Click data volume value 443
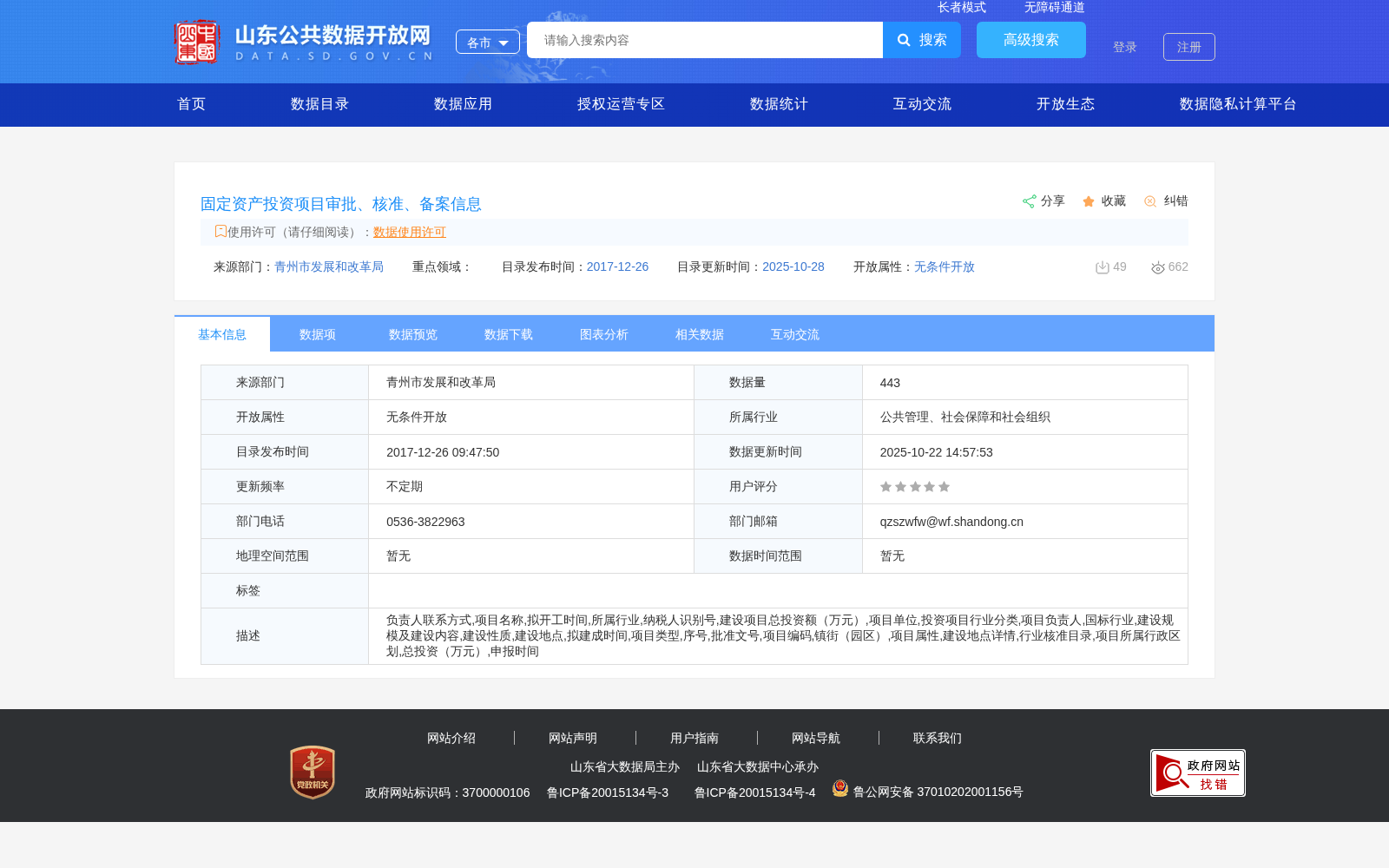The image size is (1389, 868). pyautogui.click(x=890, y=383)
